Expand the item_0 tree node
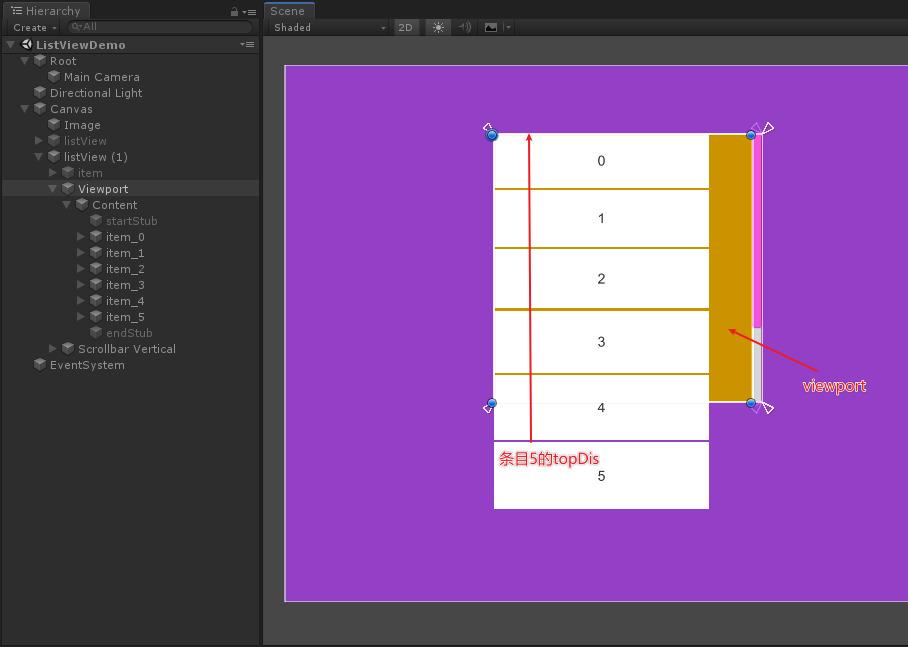Image resolution: width=908 pixels, height=647 pixels. point(81,237)
